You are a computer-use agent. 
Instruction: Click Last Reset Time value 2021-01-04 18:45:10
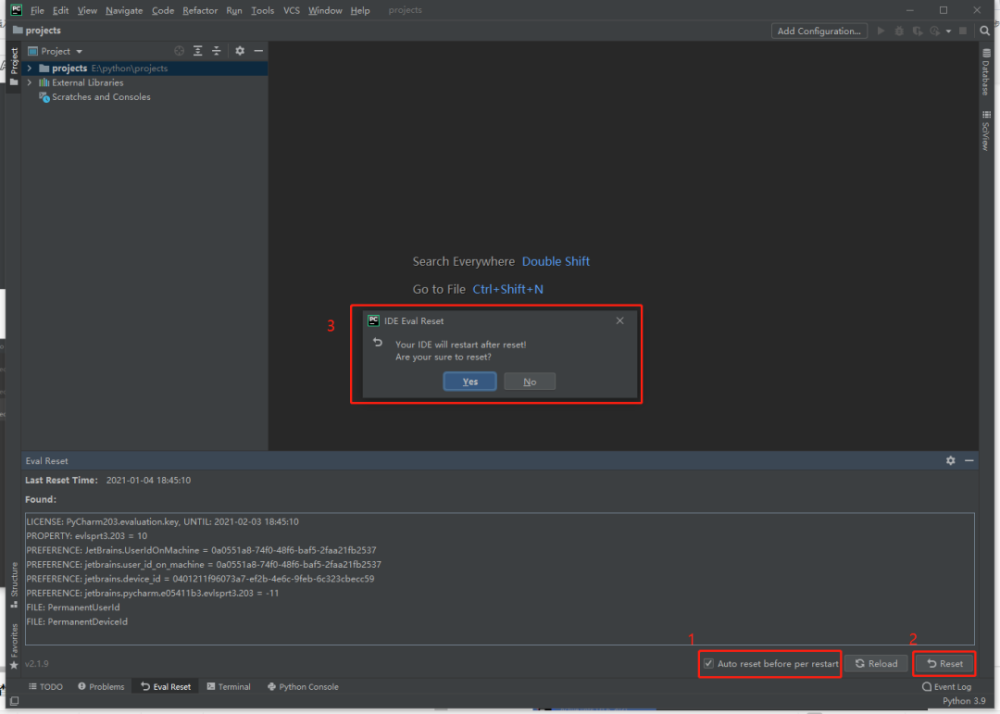click(x=148, y=480)
